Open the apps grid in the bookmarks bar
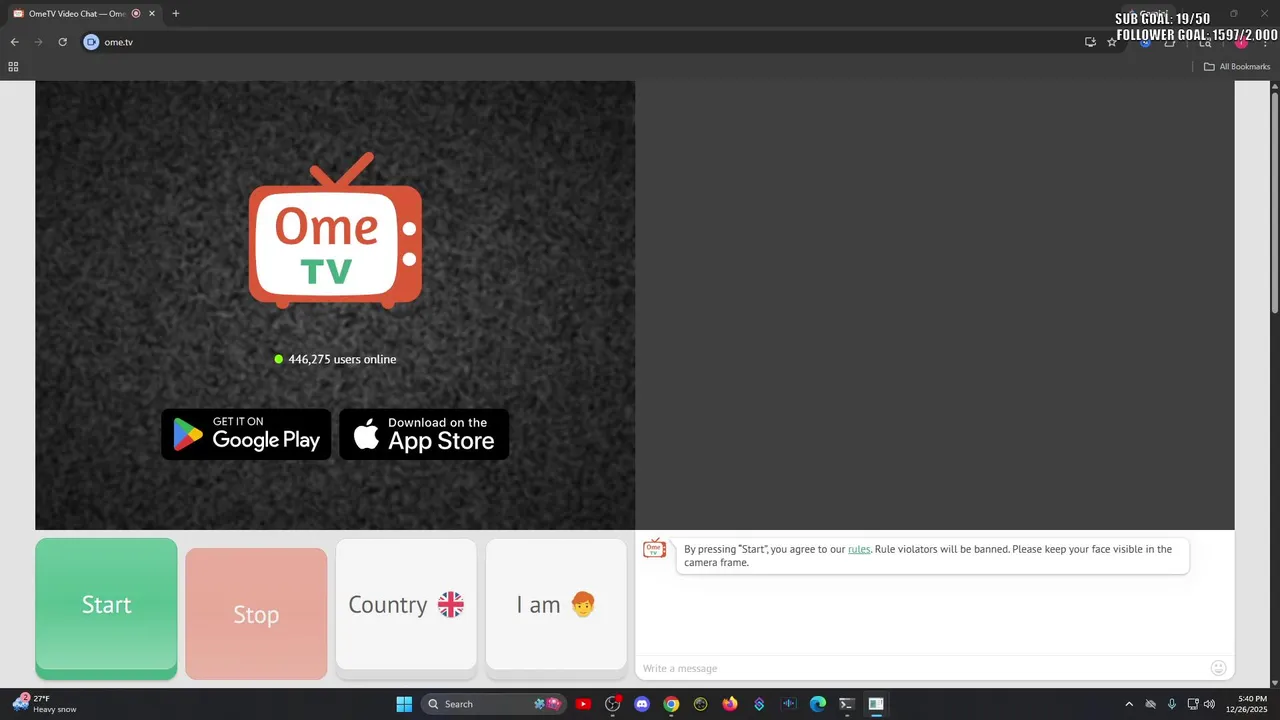 click(x=13, y=67)
